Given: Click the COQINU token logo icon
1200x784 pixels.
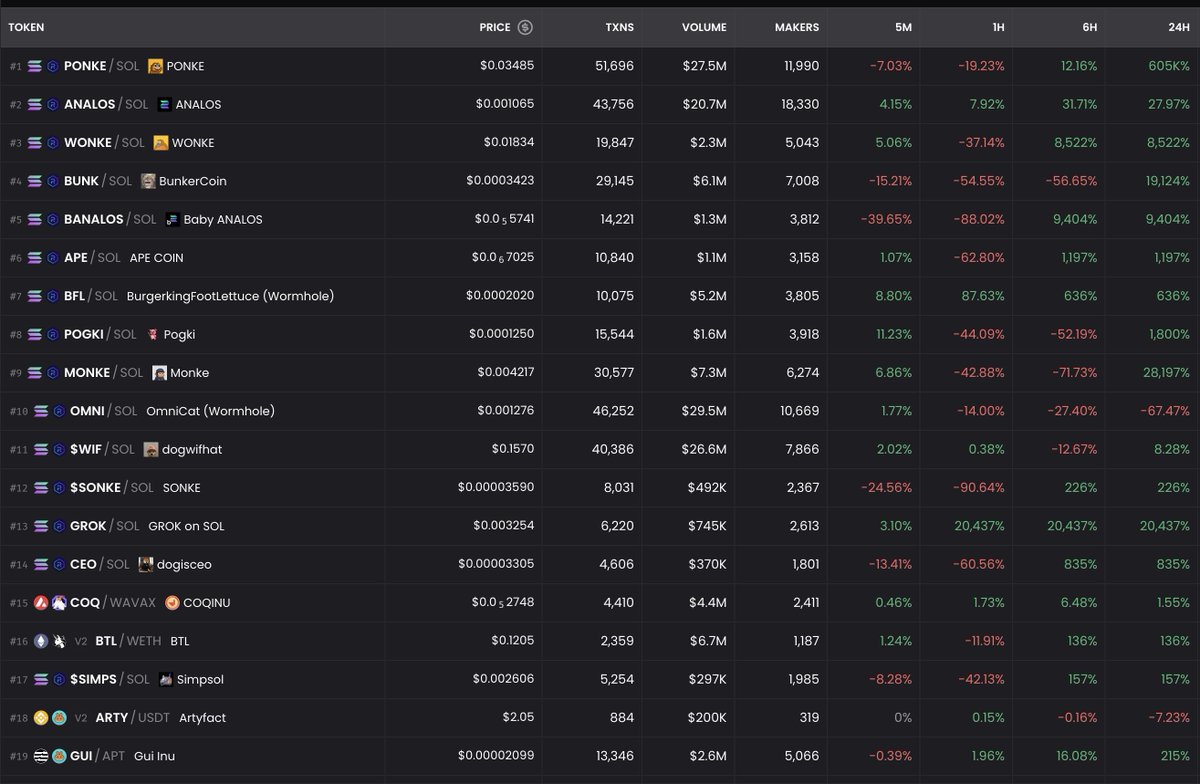Looking at the screenshot, I should [x=172, y=603].
